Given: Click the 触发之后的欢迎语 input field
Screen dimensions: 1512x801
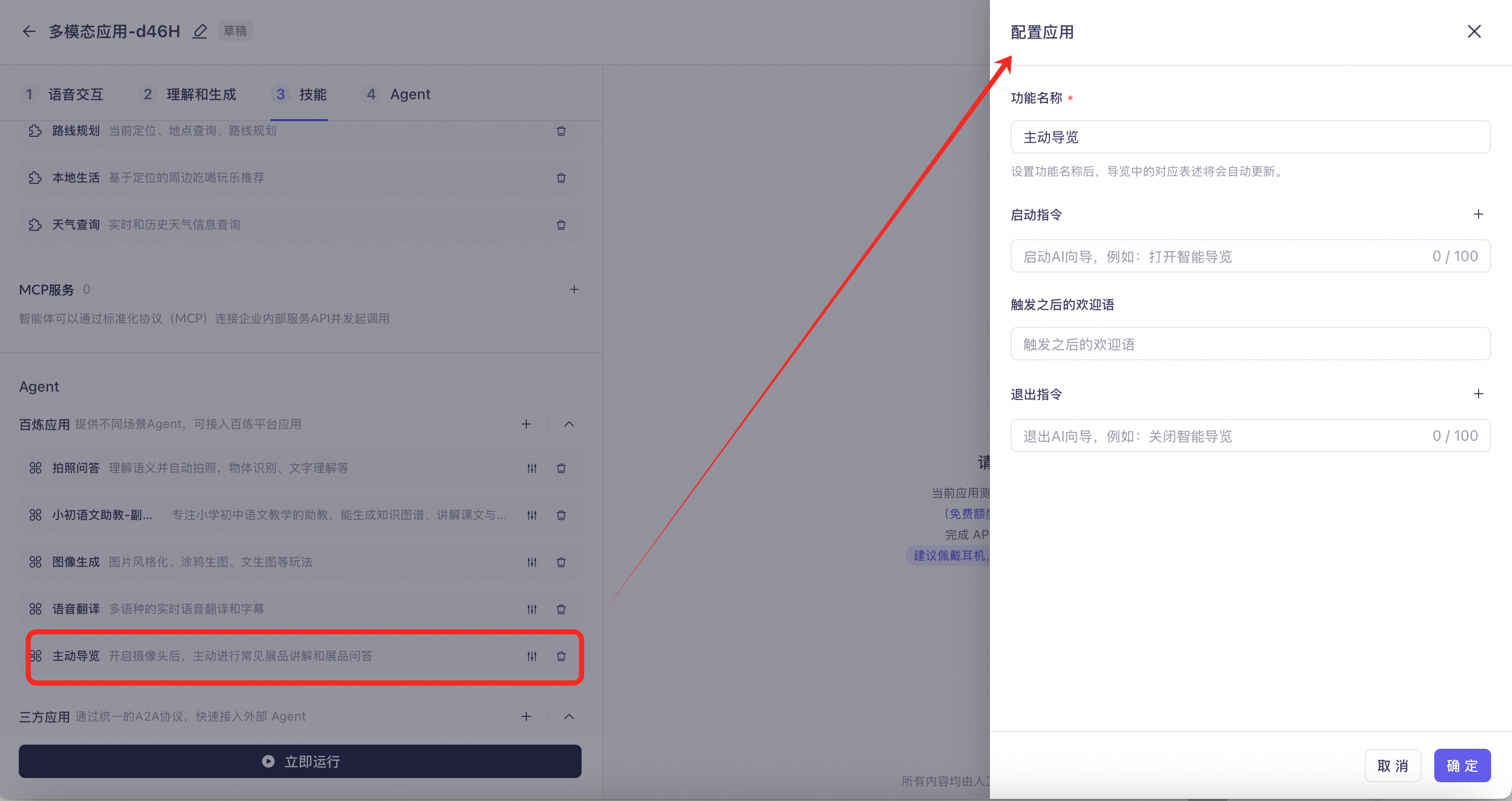Looking at the screenshot, I should coord(1249,344).
